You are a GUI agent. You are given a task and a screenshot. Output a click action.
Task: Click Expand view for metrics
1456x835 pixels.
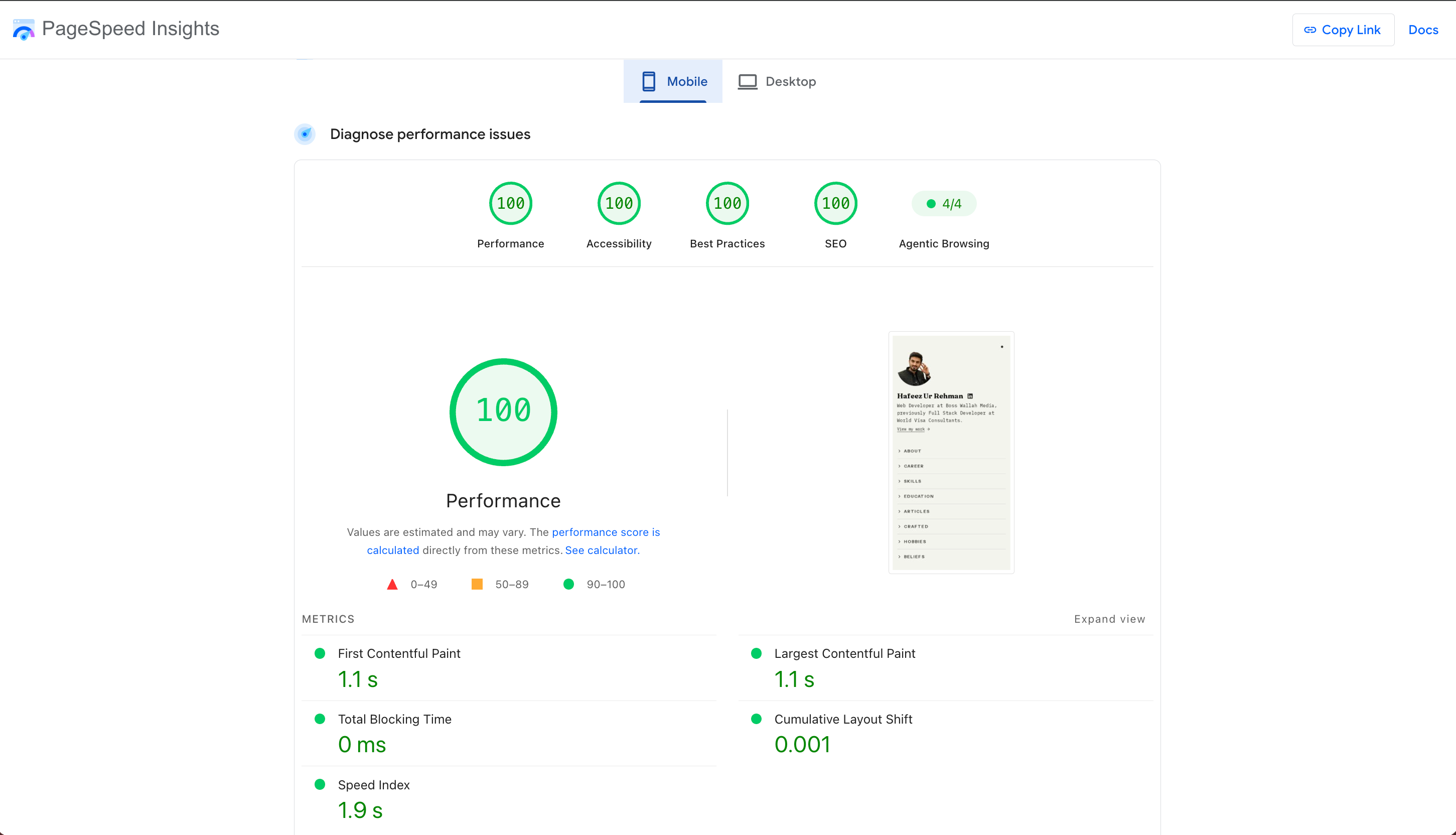pos(1109,619)
